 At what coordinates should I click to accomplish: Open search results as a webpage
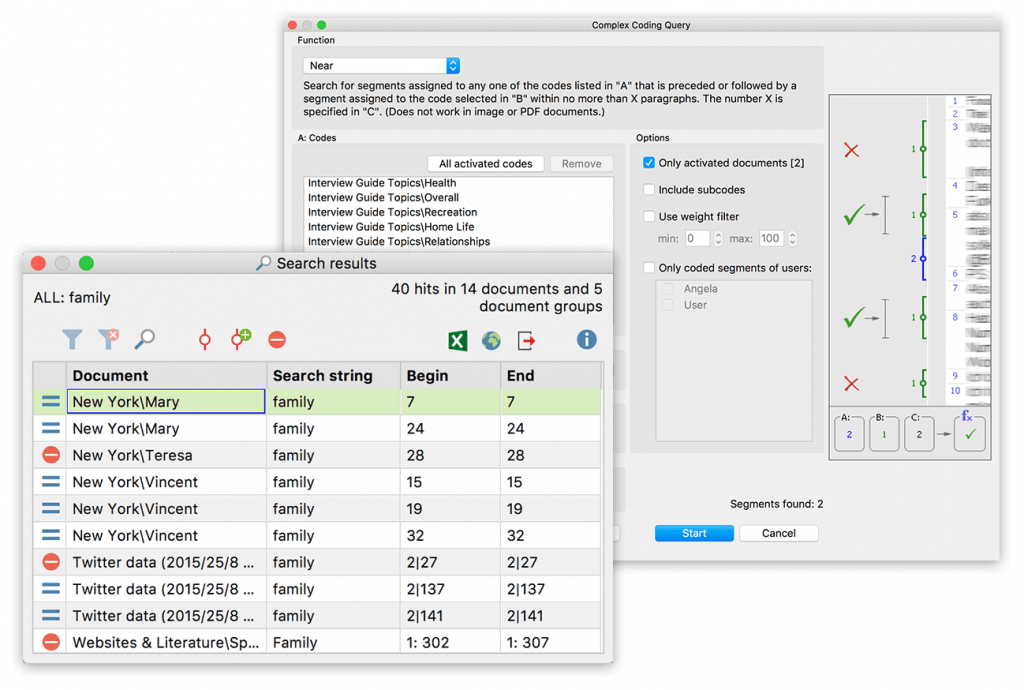(490, 341)
